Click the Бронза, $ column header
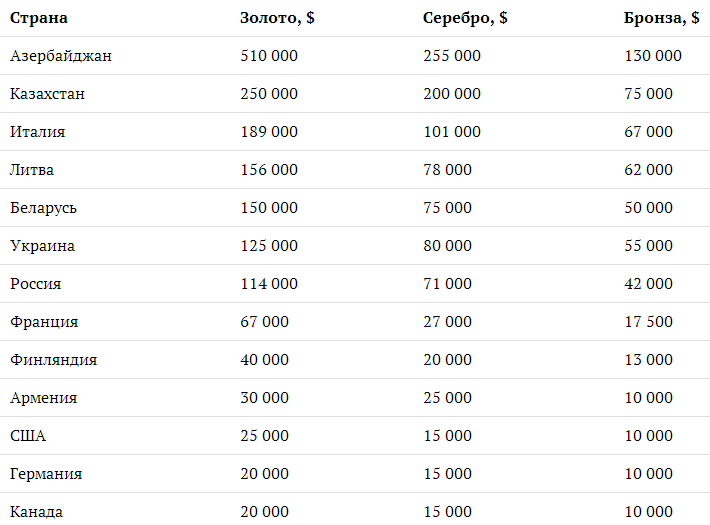710x525 pixels. pyautogui.click(x=662, y=18)
